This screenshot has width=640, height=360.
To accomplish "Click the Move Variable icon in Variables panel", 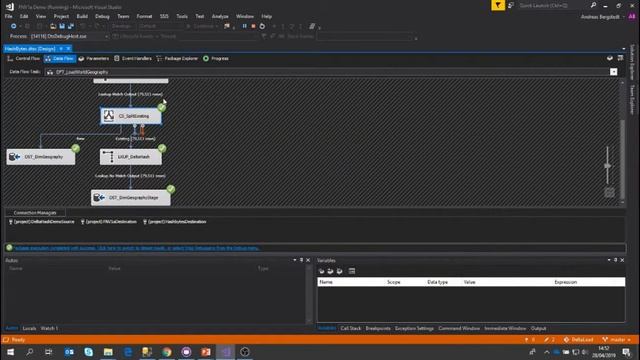I will (x=330, y=271).
